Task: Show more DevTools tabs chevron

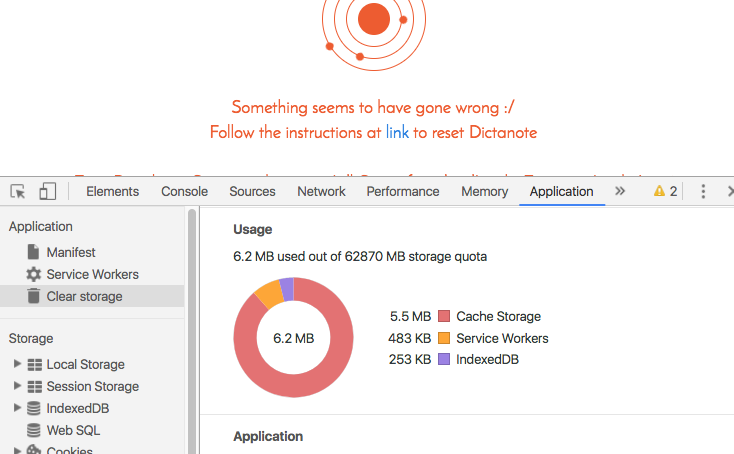Action: click(620, 191)
